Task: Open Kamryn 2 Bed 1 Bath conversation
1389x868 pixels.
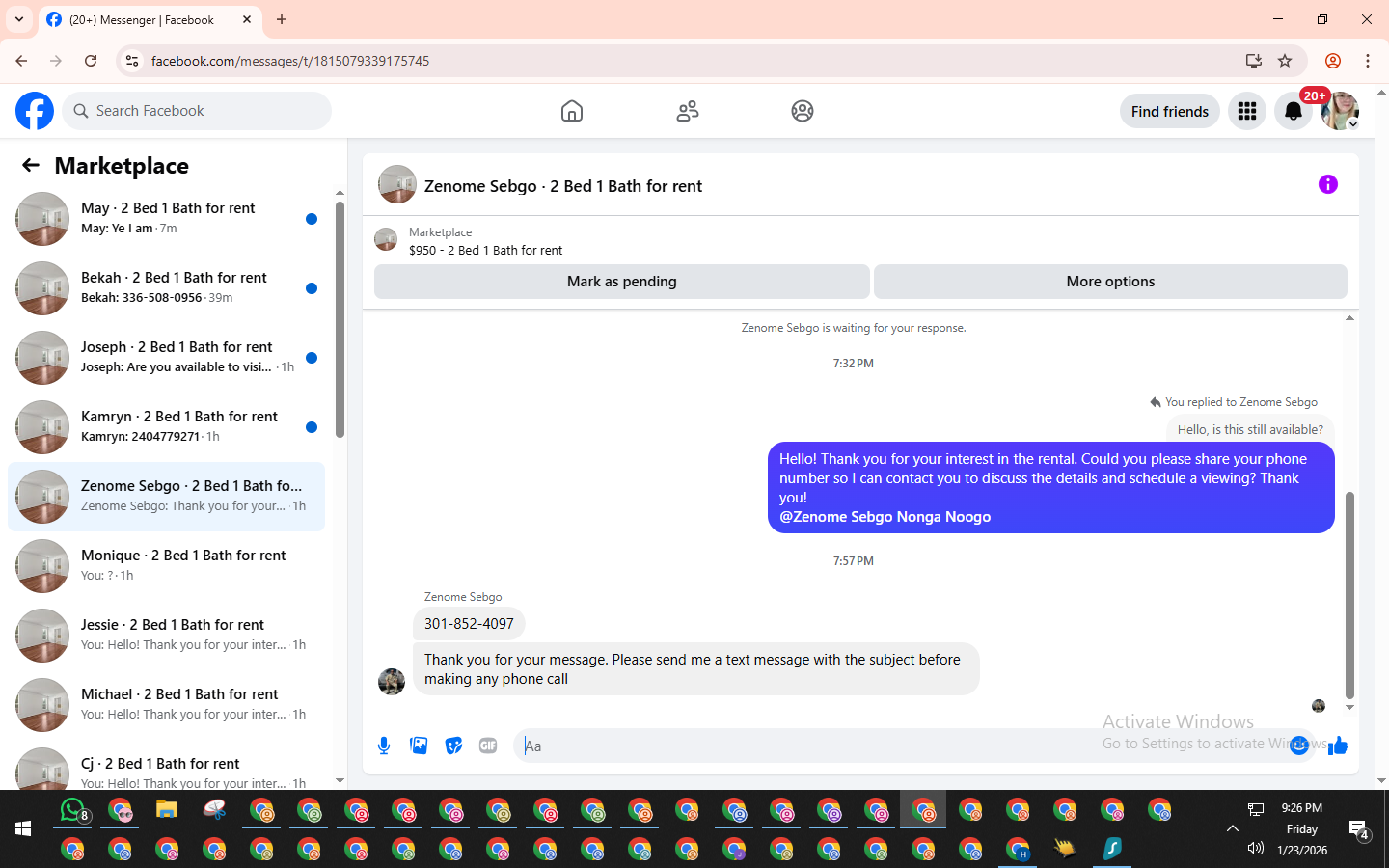Action: (166, 427)
